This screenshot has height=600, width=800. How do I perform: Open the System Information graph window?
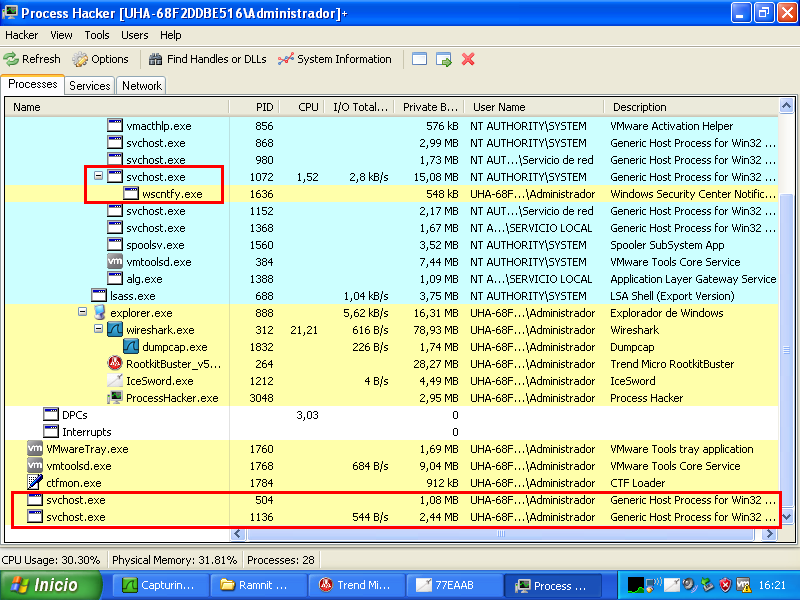pyautogui.click(x=335, y=59)
